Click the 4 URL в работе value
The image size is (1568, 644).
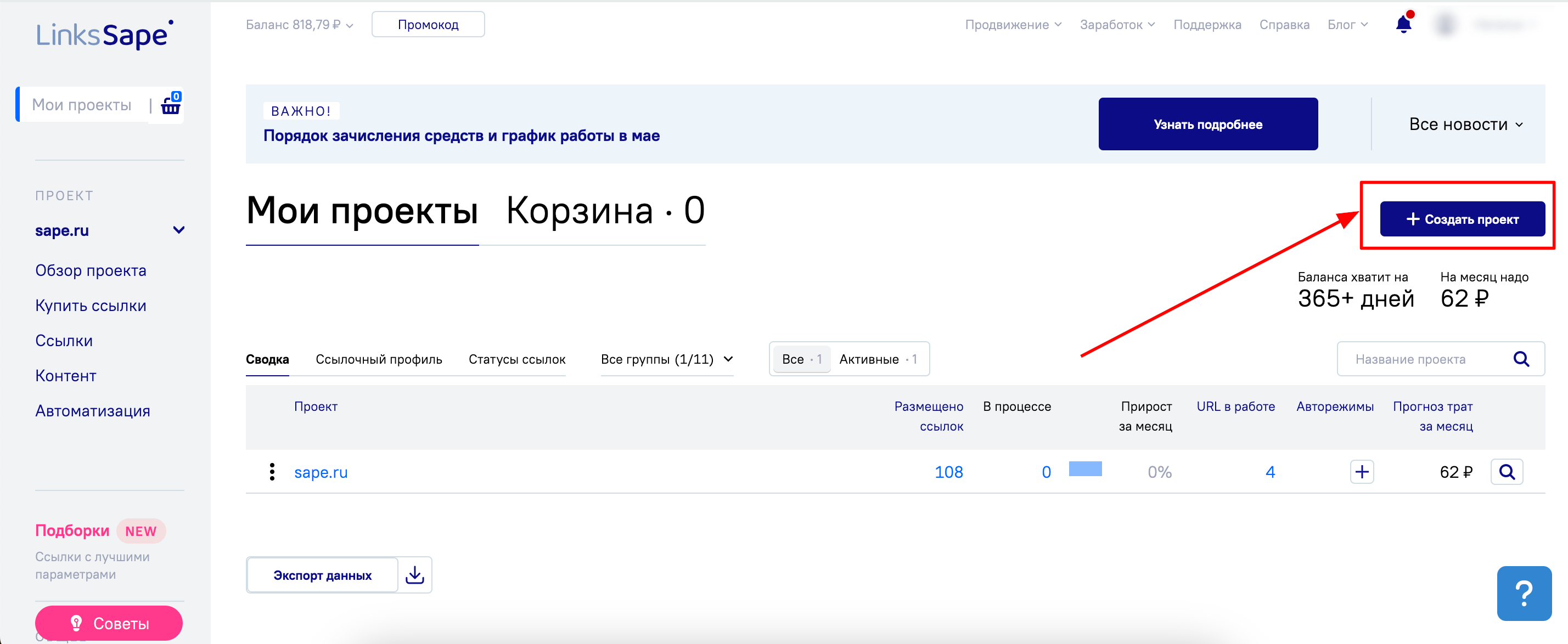(1270, 472)
